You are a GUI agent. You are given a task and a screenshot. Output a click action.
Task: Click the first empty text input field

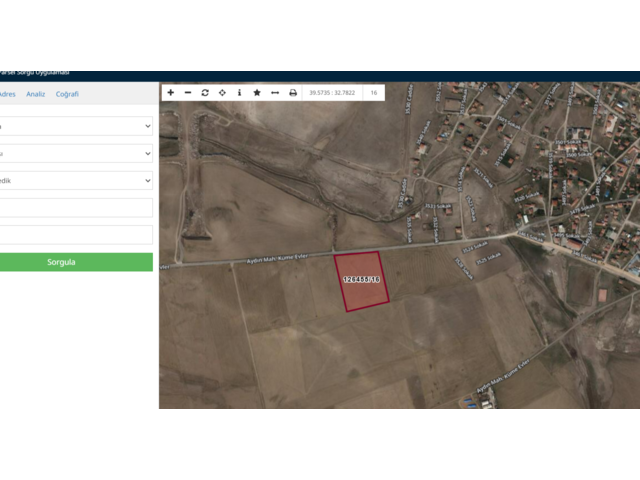(75, 208)
